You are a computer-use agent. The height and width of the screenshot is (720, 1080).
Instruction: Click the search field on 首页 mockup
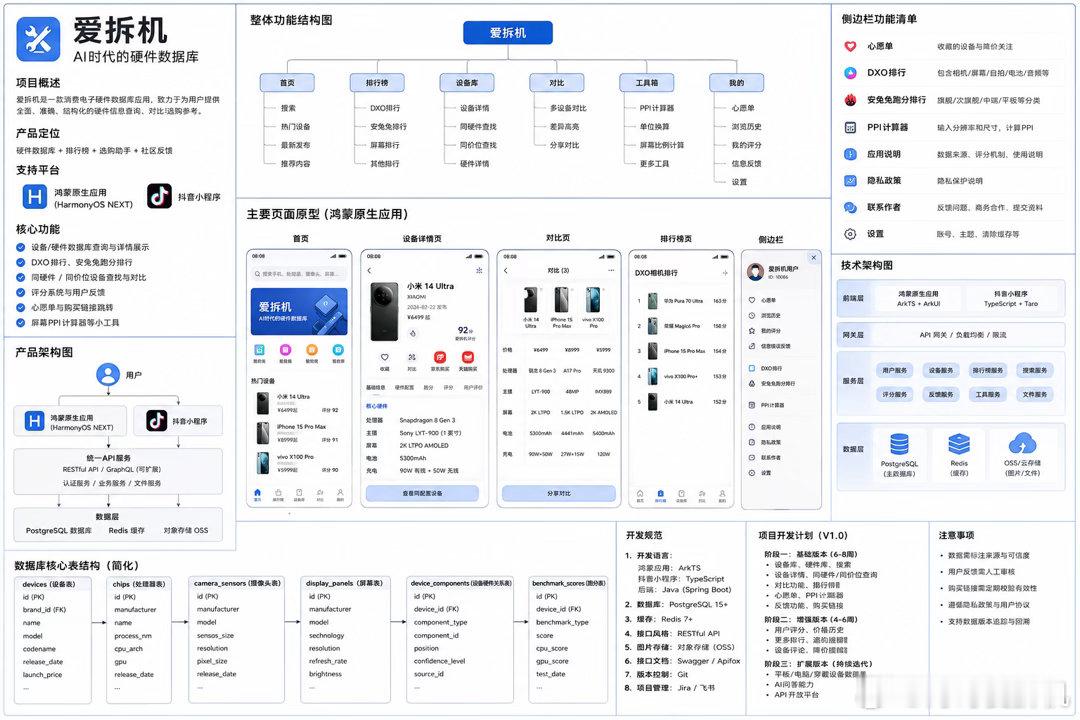coord(299,274)
